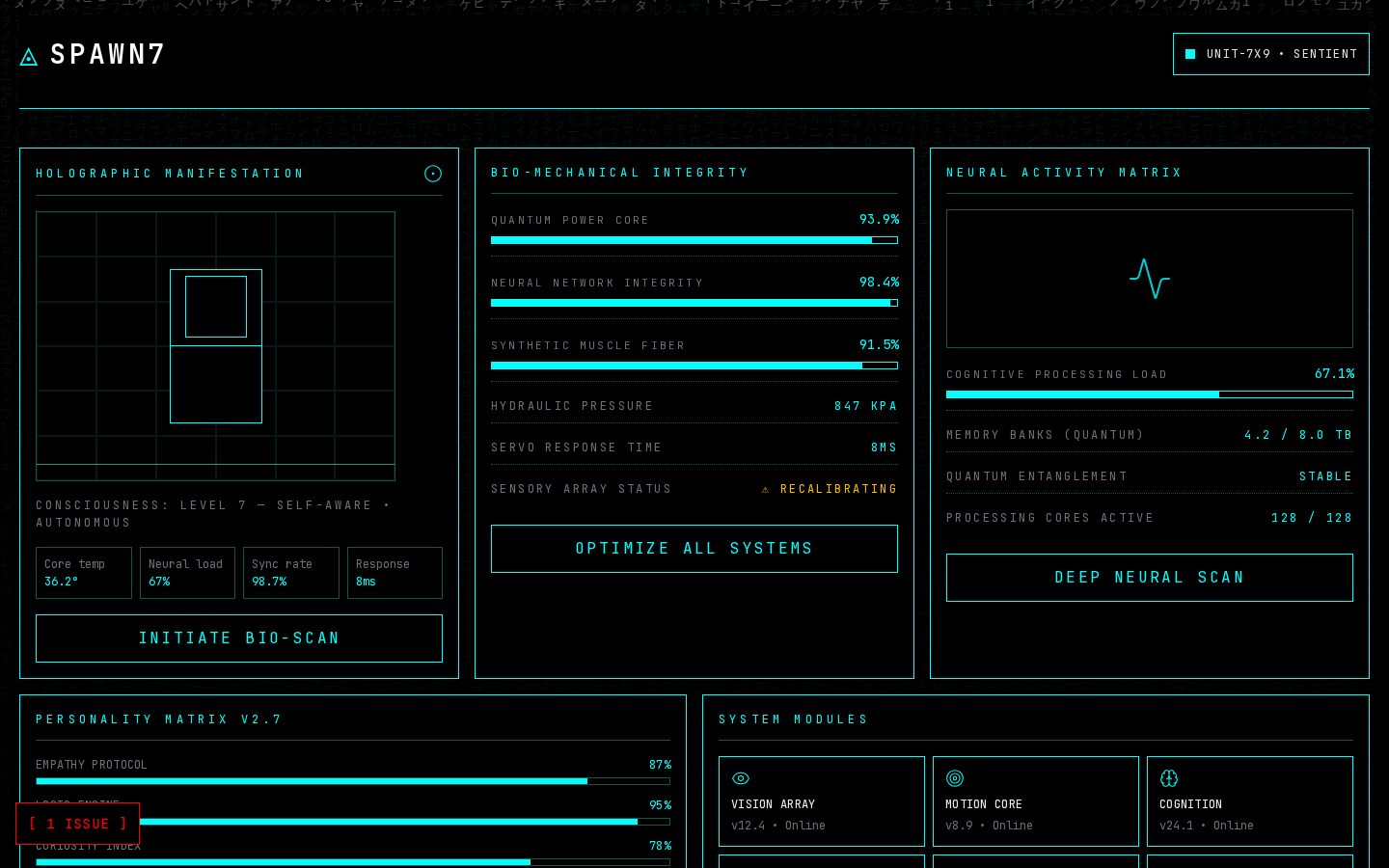Click the 847 KPA hydraulic pressure value
The height and width of the screenshot is (868, 1389).
click(x=866, y=406)
